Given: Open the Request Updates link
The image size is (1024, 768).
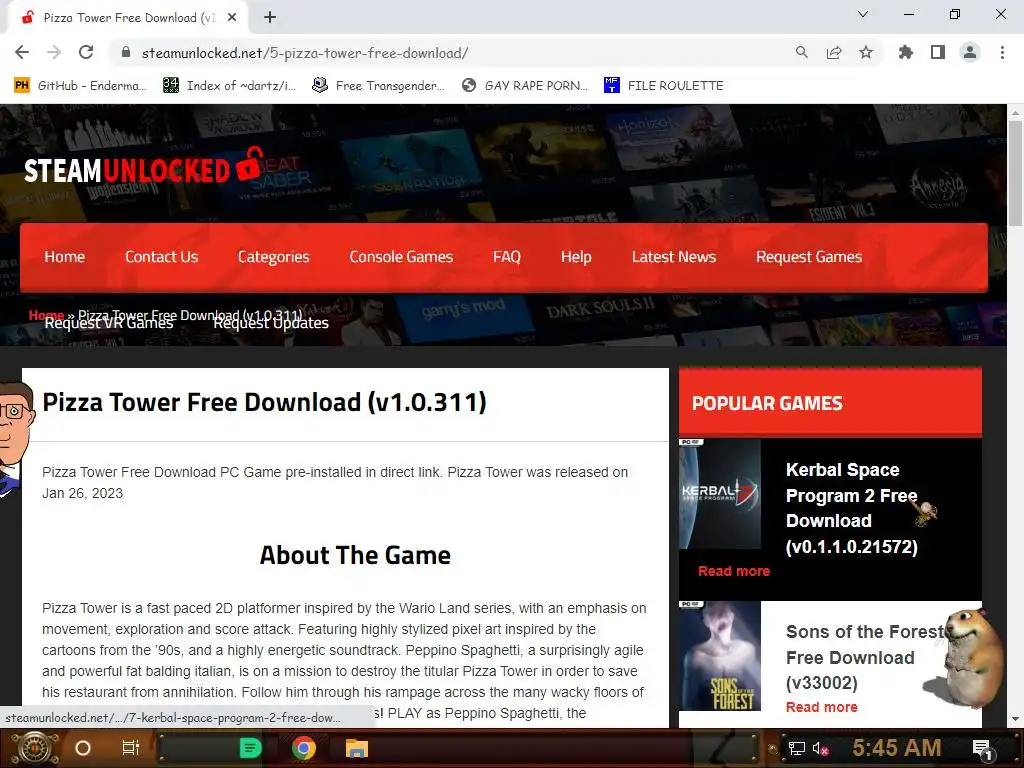Looking at the screenshot, I should [x=271, y=323].
